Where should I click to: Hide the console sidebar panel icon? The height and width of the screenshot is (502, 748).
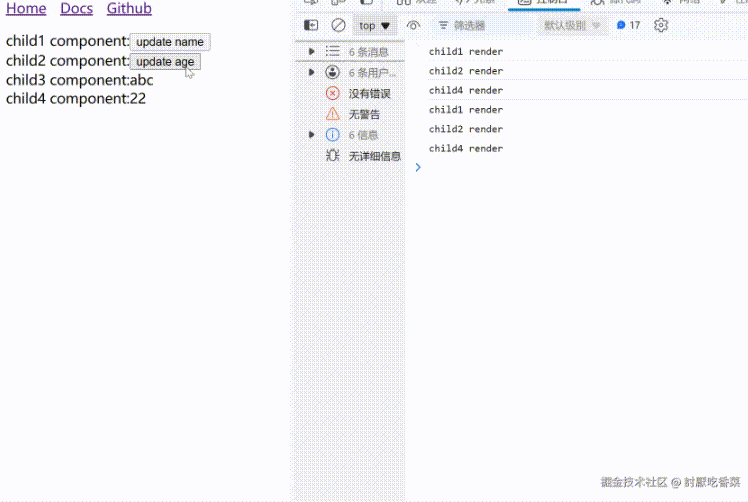[x=311, y=25]
